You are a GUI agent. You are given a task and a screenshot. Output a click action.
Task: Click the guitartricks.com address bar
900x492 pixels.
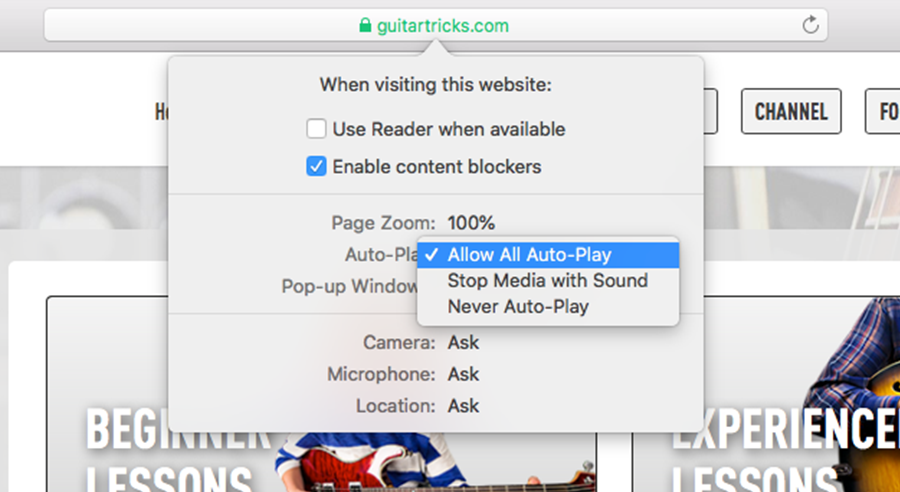436,25
